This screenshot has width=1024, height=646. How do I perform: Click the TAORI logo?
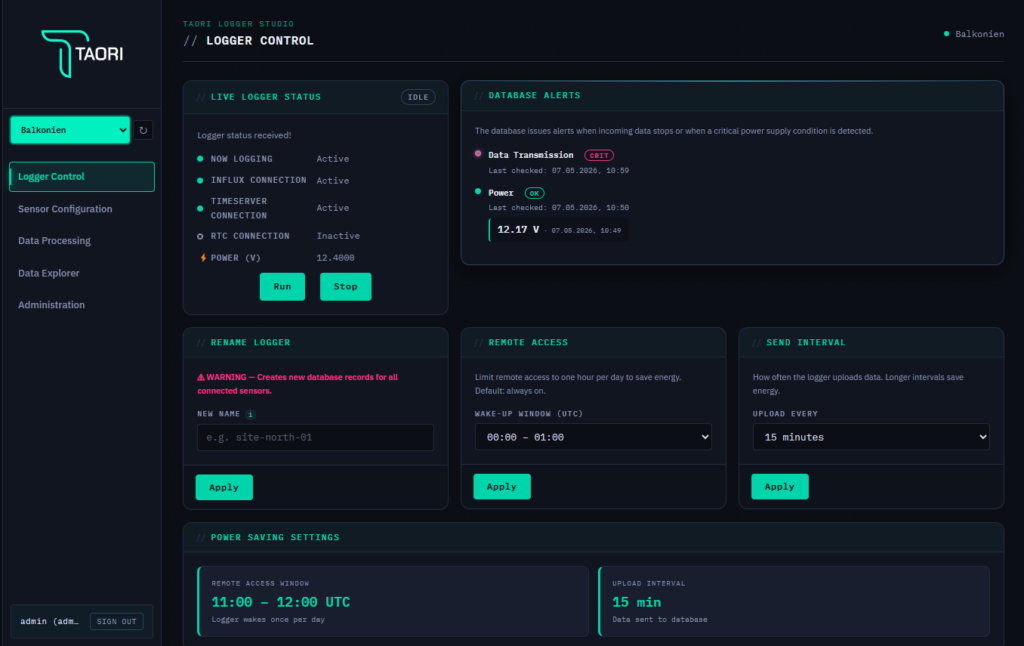[x=82, y=54]
